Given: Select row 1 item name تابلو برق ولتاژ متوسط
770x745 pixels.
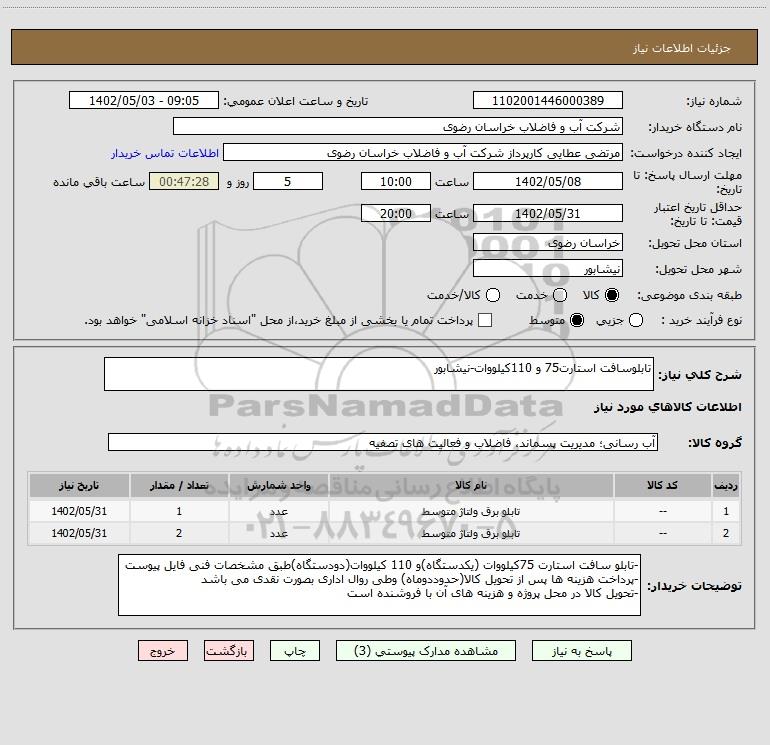Looking at the screenshot, I should [x=470, y=511].
